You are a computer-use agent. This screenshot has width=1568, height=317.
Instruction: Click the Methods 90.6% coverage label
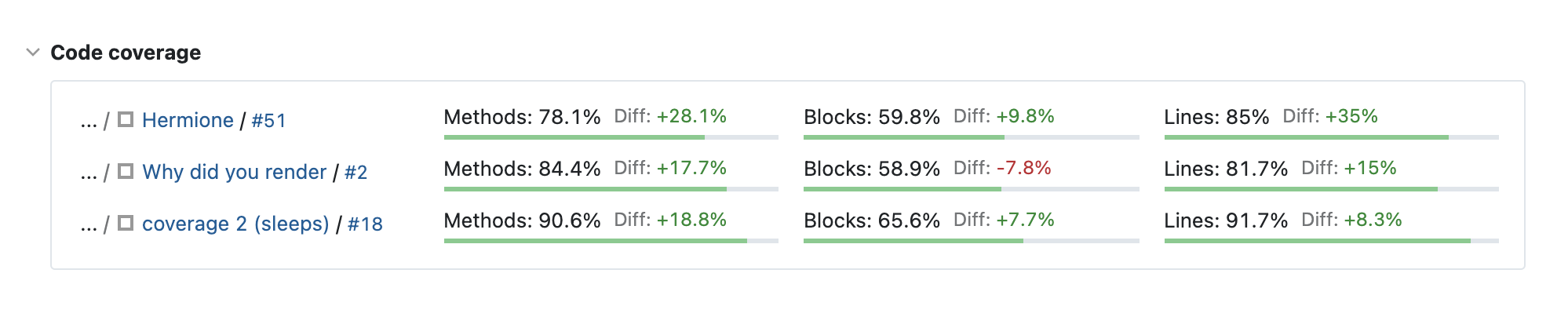click(x=522, y=220)
